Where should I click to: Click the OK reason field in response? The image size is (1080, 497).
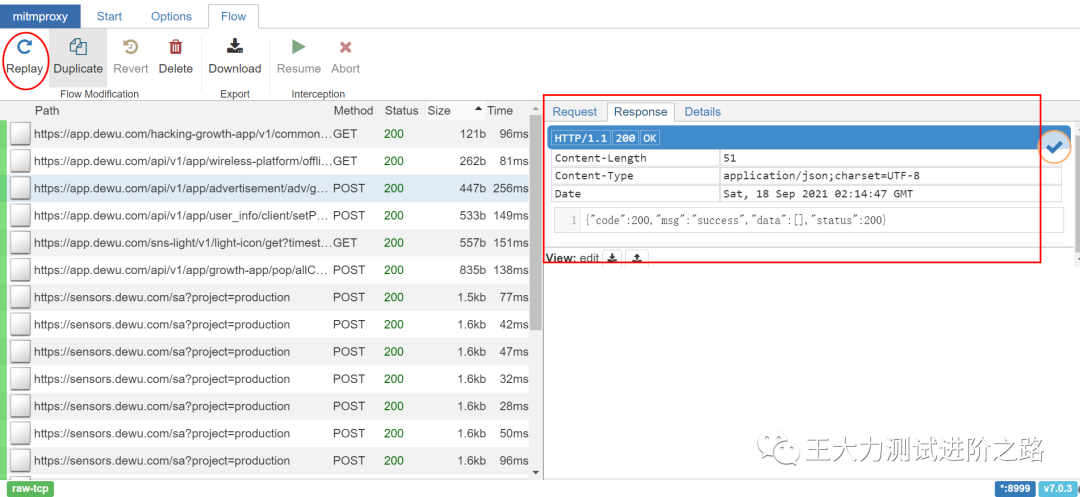pos(650,138)
